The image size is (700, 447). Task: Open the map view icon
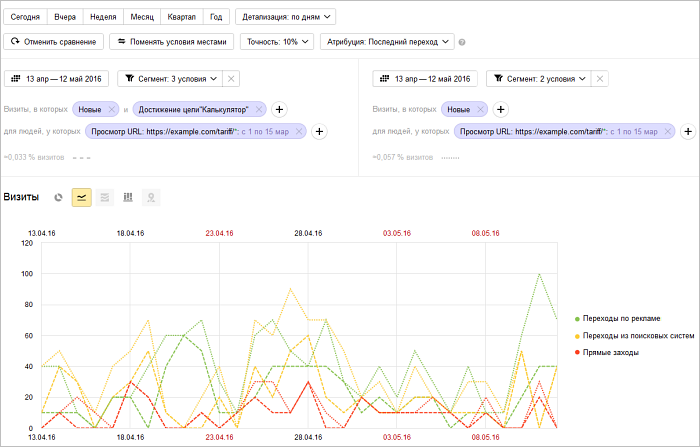[151, 198]
